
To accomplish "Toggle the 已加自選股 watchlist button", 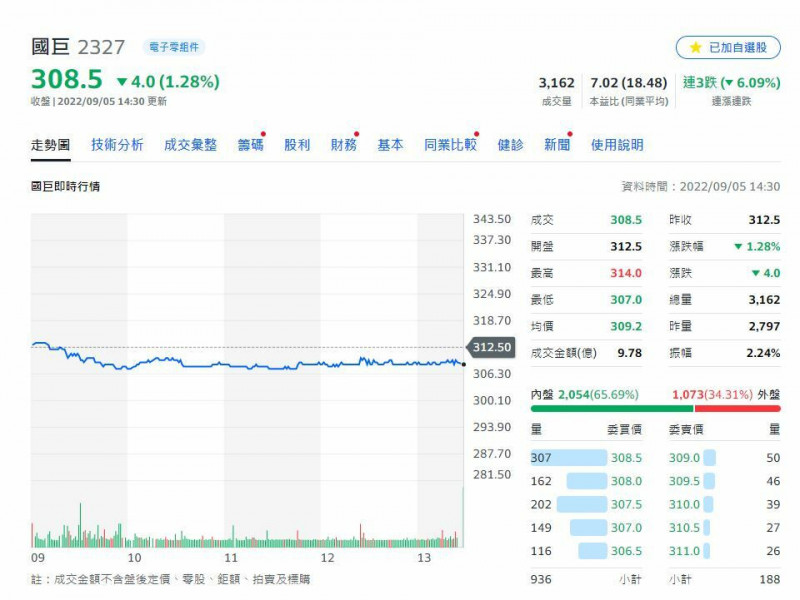I will pos(728,47).
